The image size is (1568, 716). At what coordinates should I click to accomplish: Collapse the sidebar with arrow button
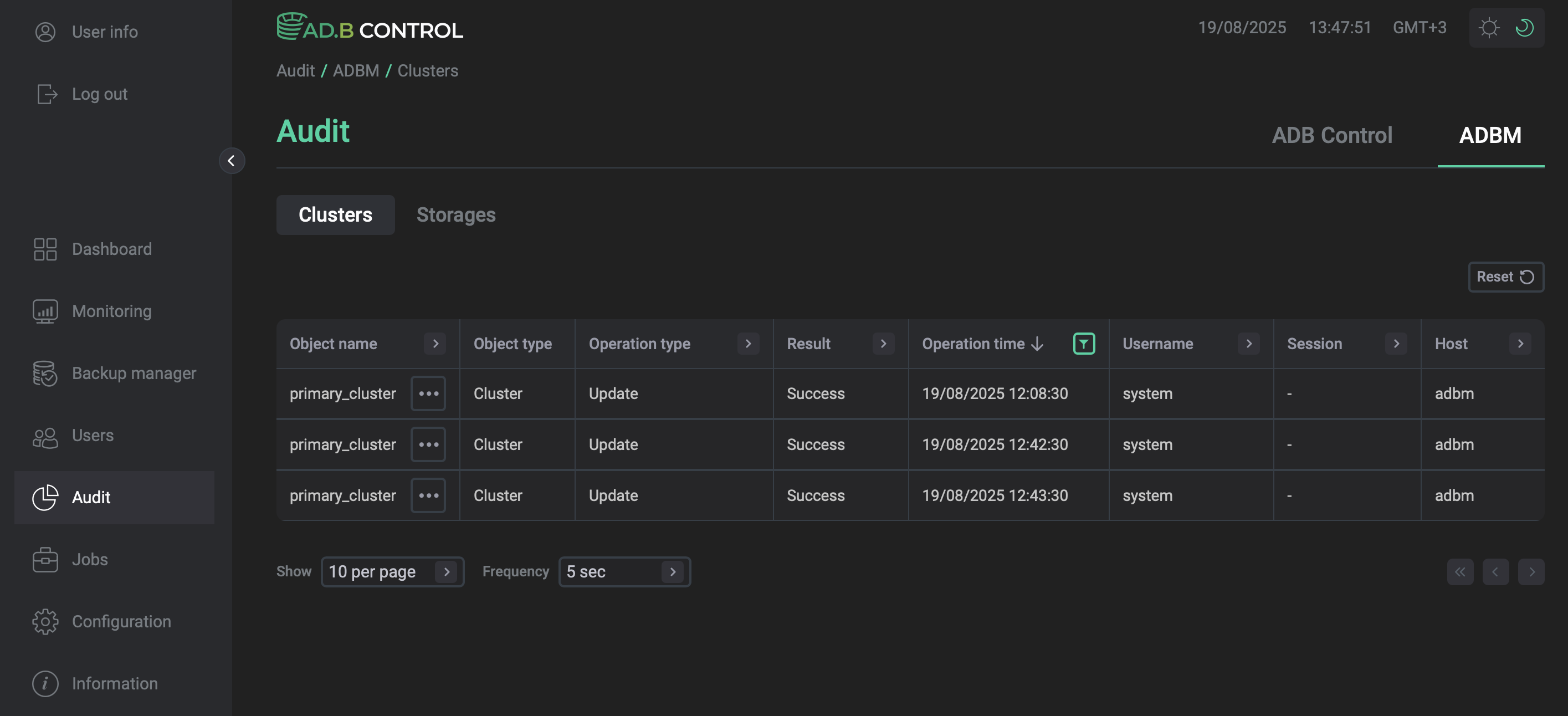pyautogui.click(x=231, y=161)
